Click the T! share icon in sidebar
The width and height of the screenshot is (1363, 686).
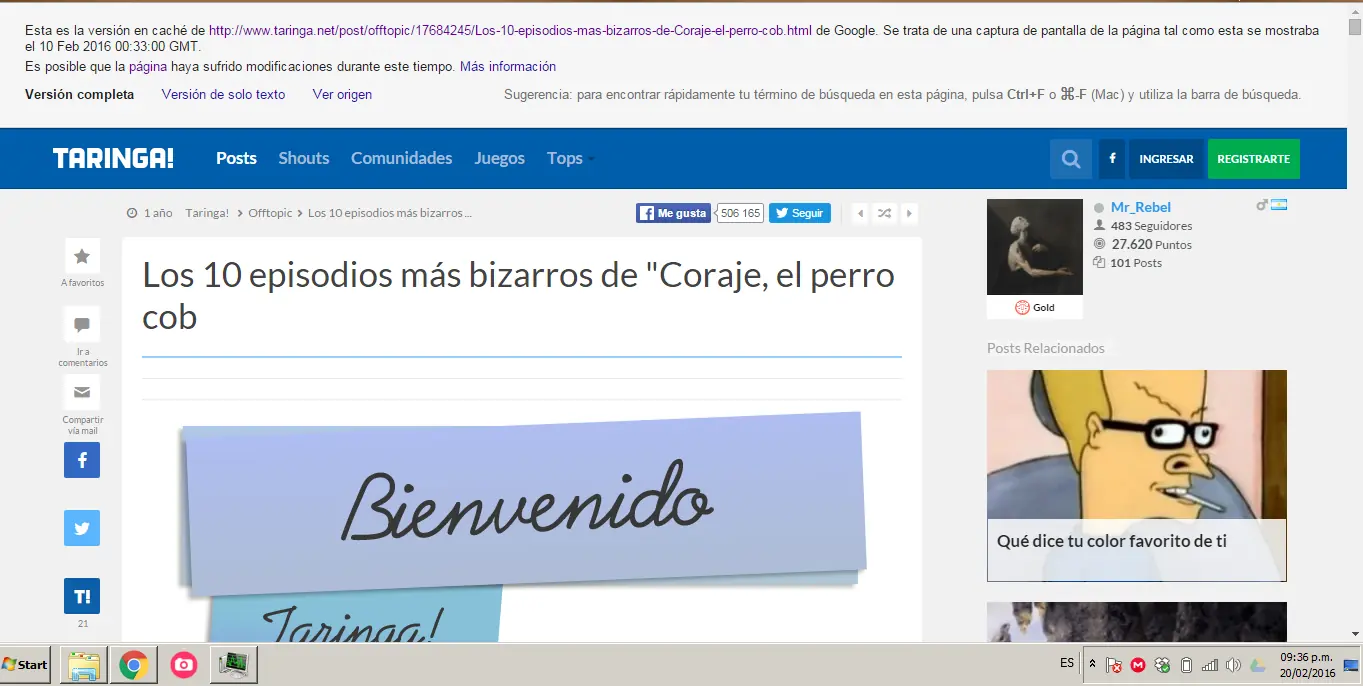click(82, 596)
